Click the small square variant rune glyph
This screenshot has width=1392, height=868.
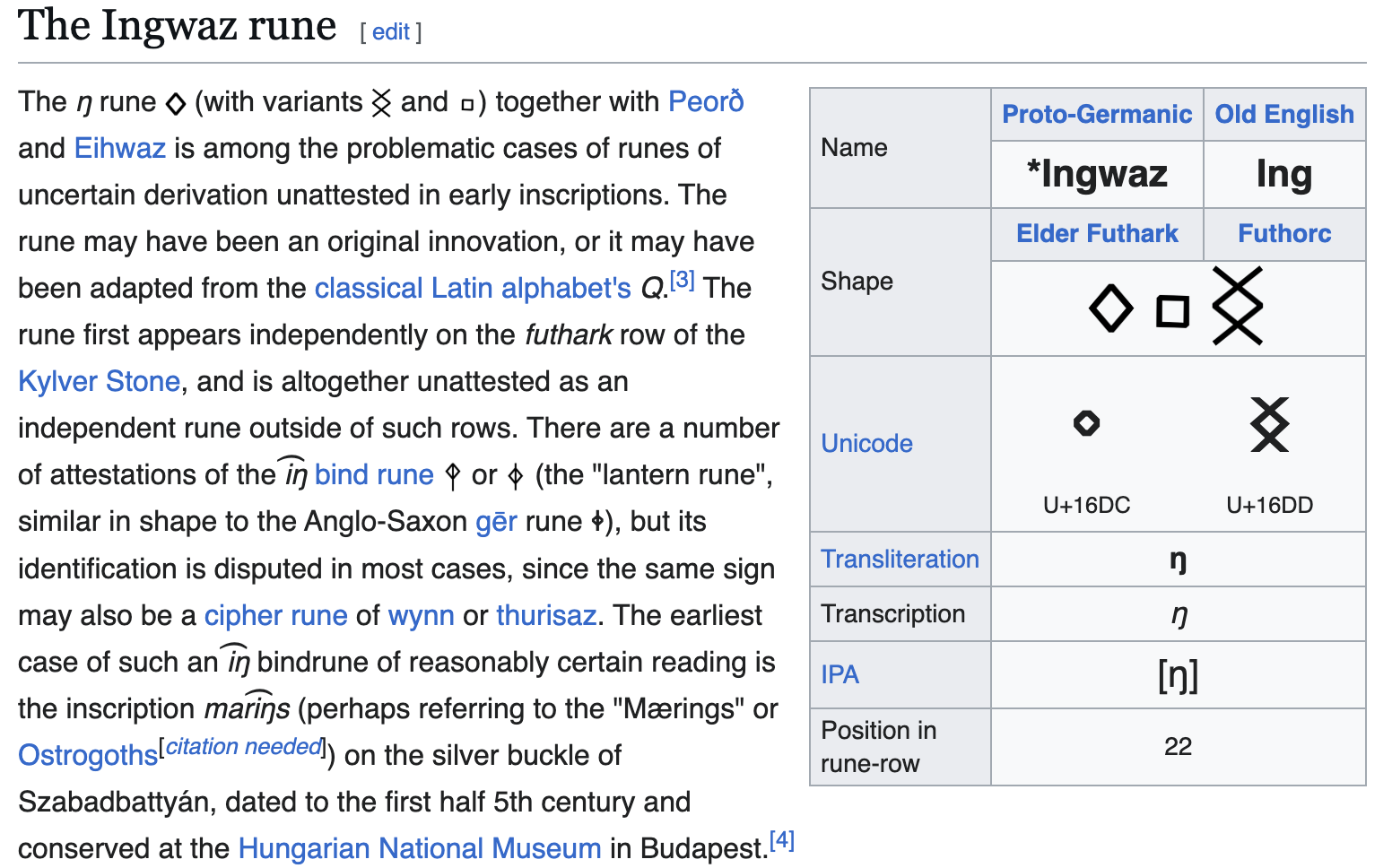coord(467,105)
